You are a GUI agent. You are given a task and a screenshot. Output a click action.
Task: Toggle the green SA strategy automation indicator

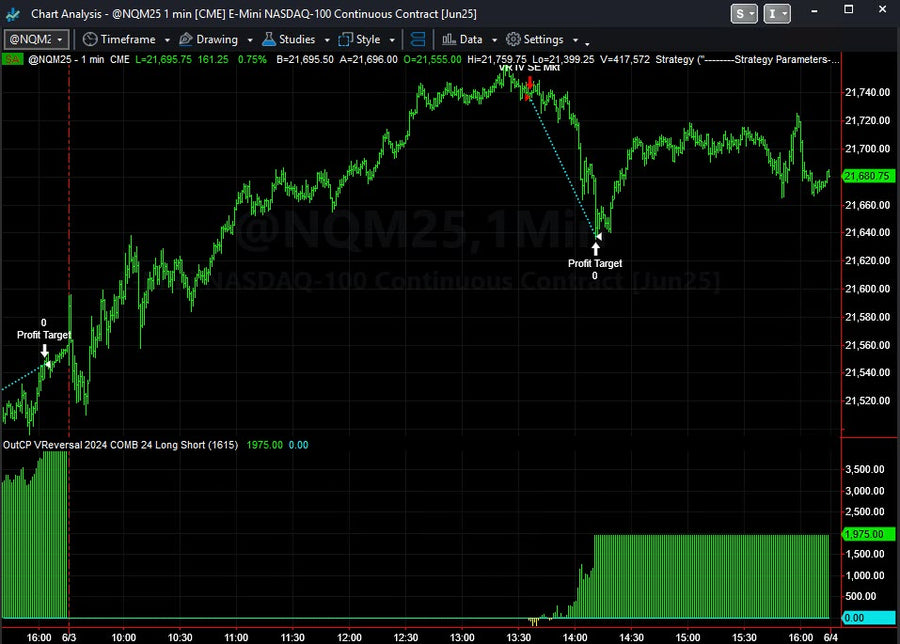[x=12, y=59]
